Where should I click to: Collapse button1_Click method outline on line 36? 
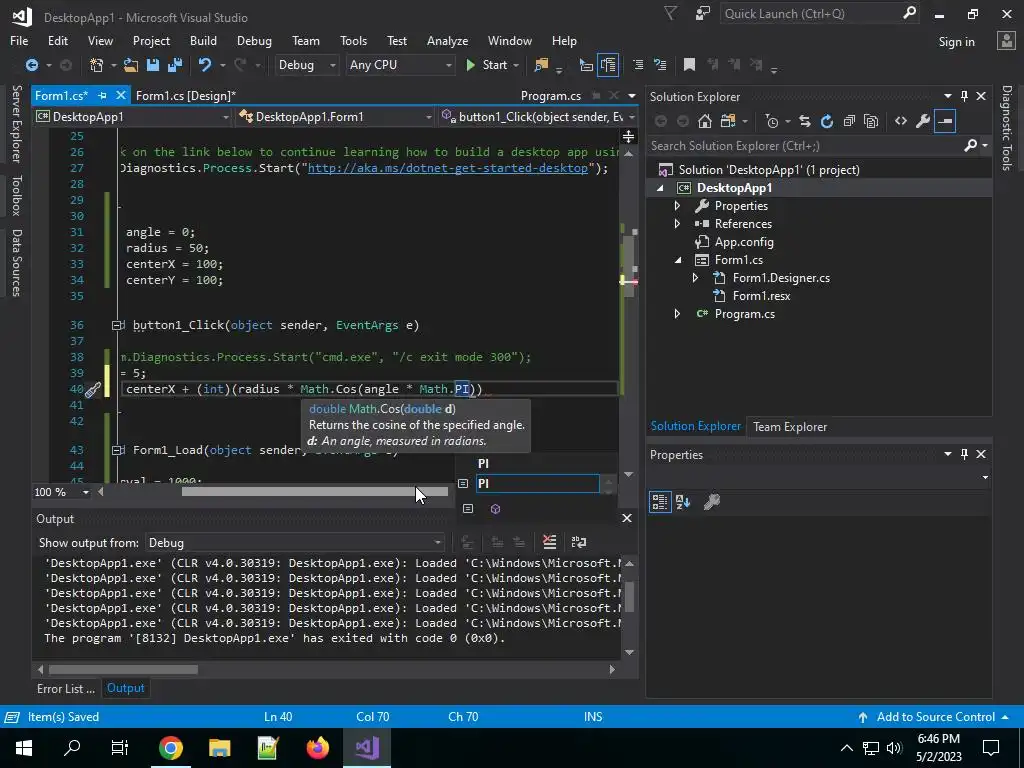(x=117, y=325)
